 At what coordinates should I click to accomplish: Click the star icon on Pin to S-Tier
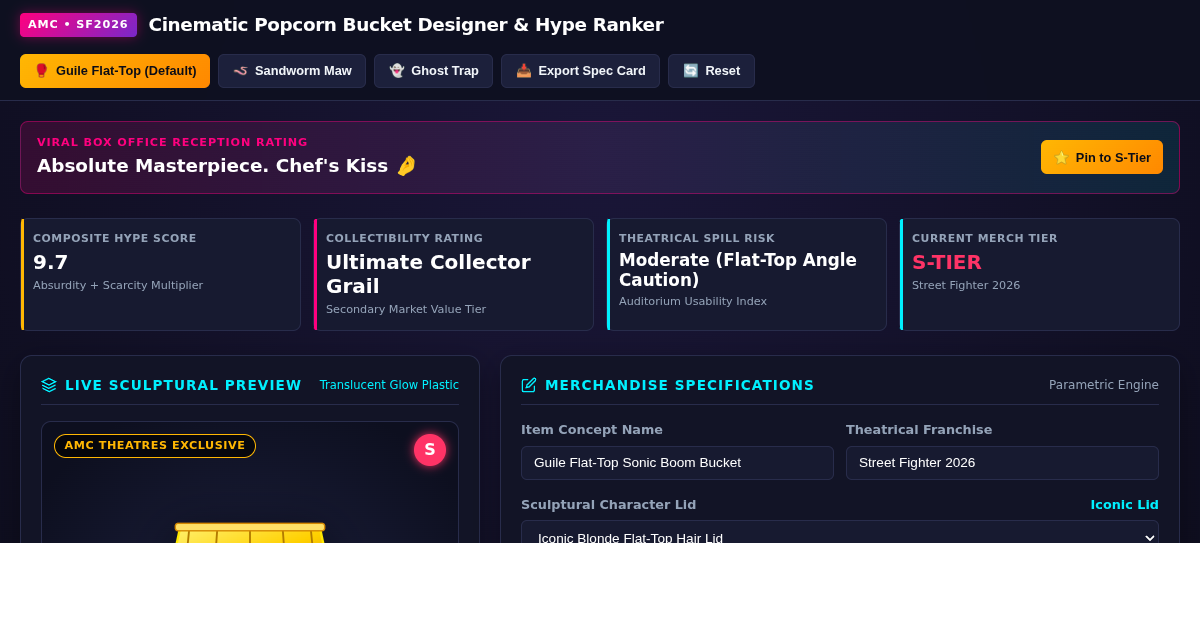[x=1061, y=157]
